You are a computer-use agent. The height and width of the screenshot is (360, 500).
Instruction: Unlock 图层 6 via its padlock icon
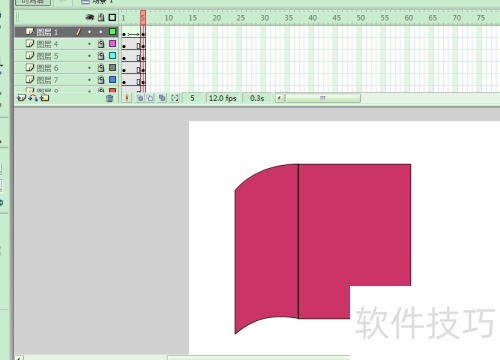coord(101,68)
